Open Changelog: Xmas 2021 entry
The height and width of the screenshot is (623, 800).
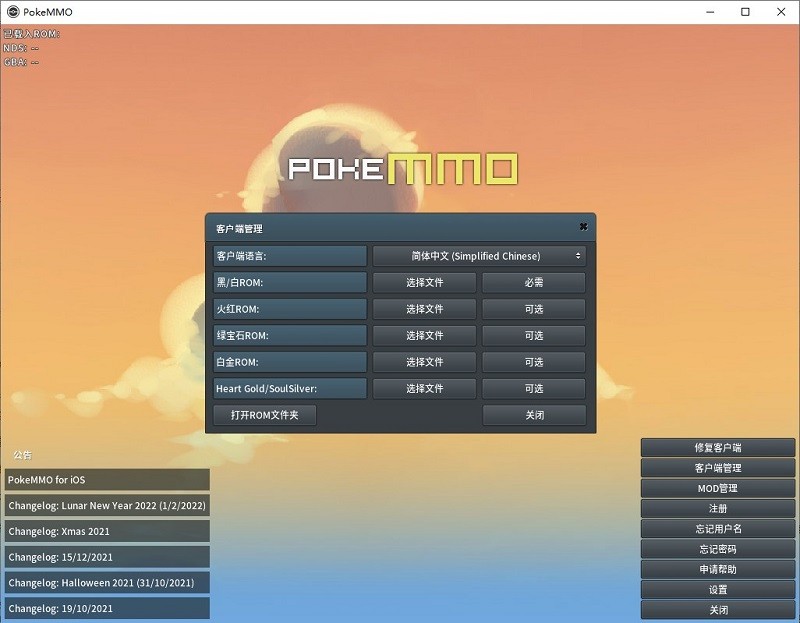pos(107,532)
